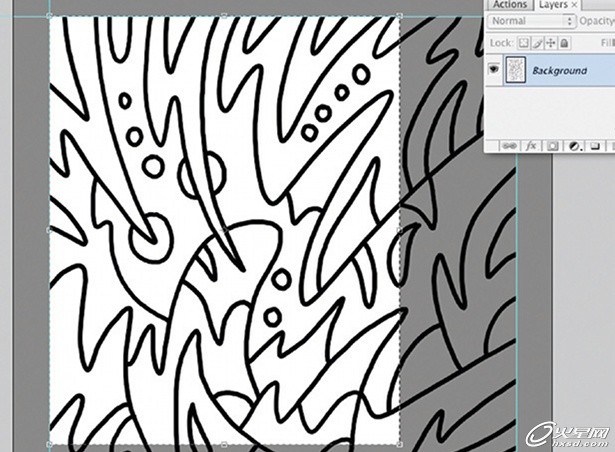Create a new group with folder icon

595,146
